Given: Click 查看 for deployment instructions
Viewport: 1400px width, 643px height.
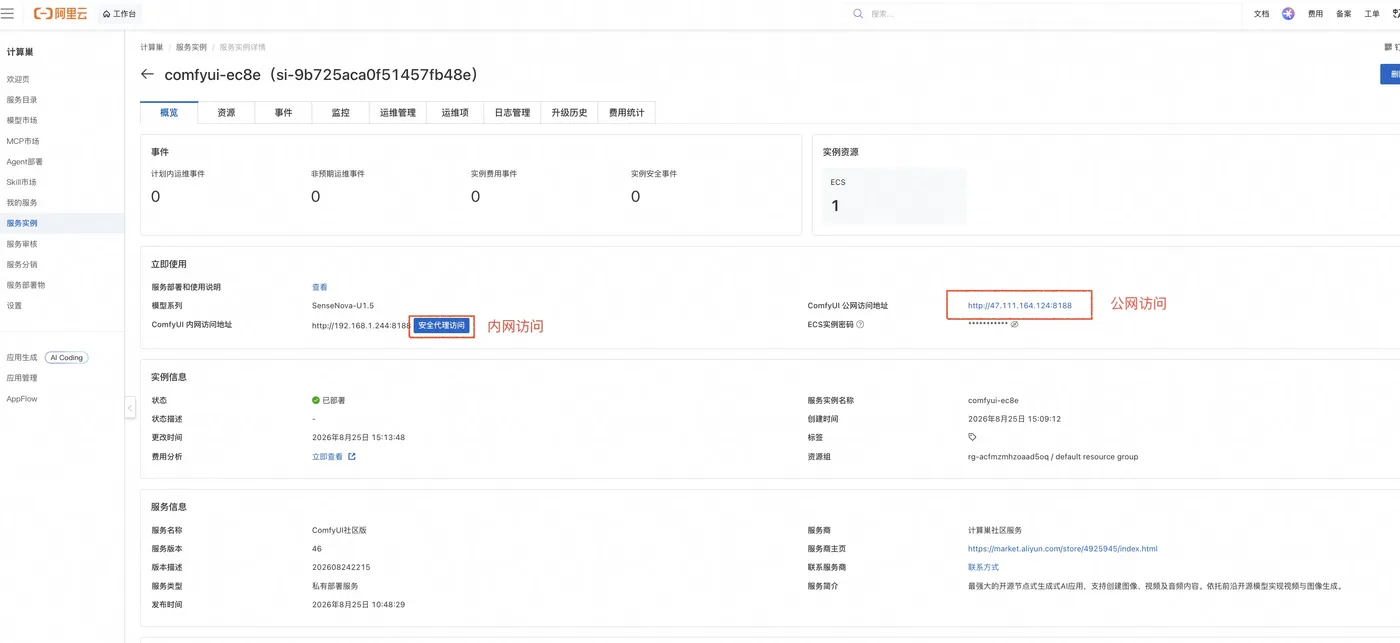Looking at the screenshot, I should (x=320, y=287).
